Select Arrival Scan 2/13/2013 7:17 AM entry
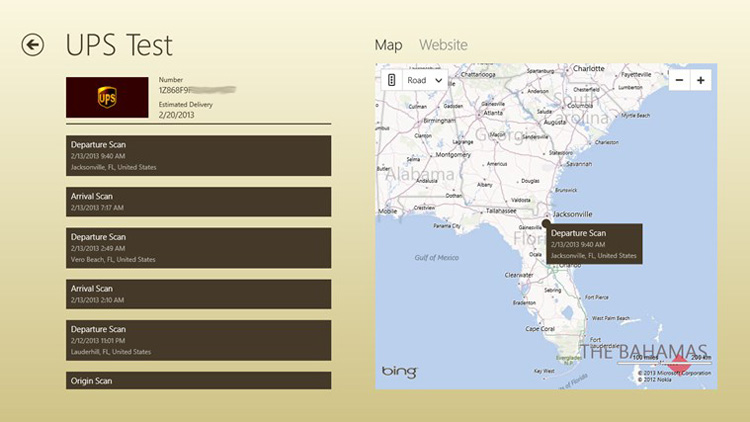Image resolution: width=750 pixels, height=422 pixels. (199, 202)
